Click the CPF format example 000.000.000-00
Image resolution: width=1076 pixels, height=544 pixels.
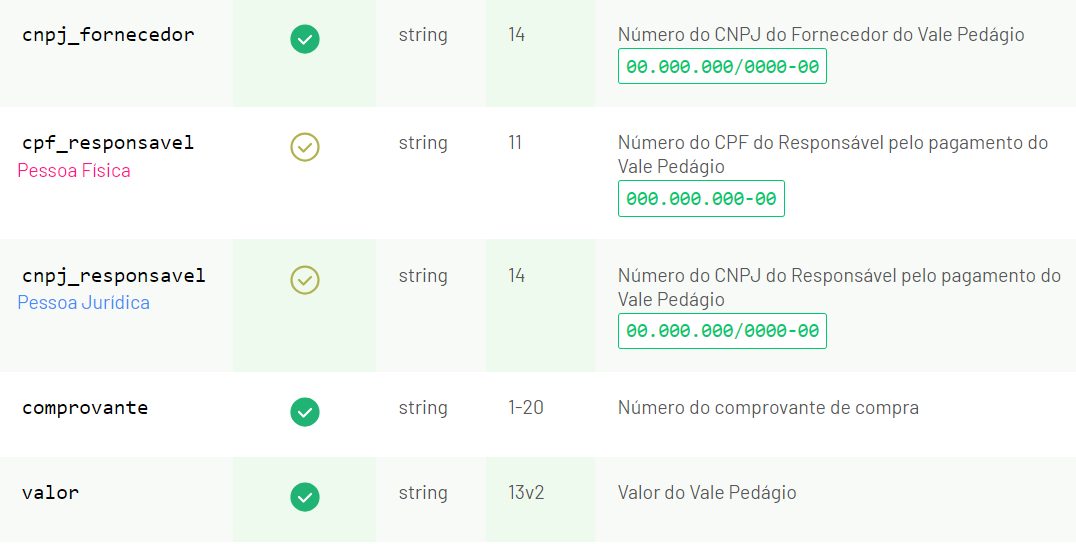tap(701, 199)
